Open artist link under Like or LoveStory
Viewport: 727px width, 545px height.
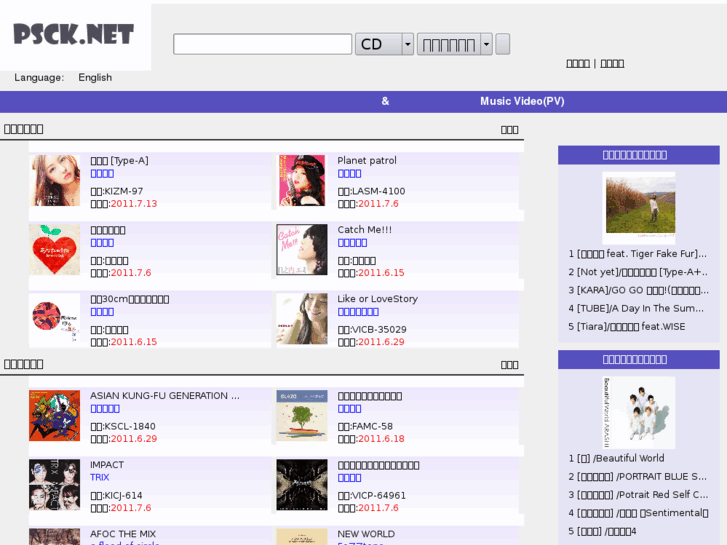pyautogui.click(x=358, y=312)
